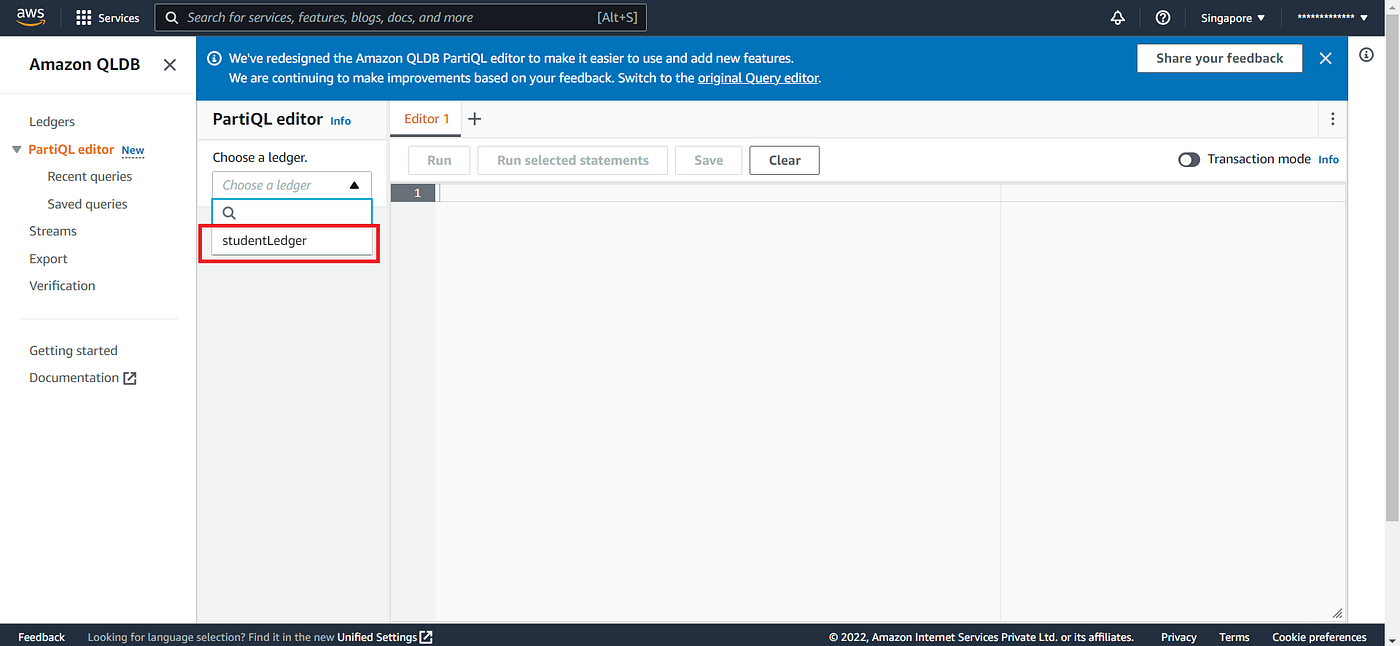Click the AWS home logo
Screen dimensions: 1400x646
coord(30,17)
